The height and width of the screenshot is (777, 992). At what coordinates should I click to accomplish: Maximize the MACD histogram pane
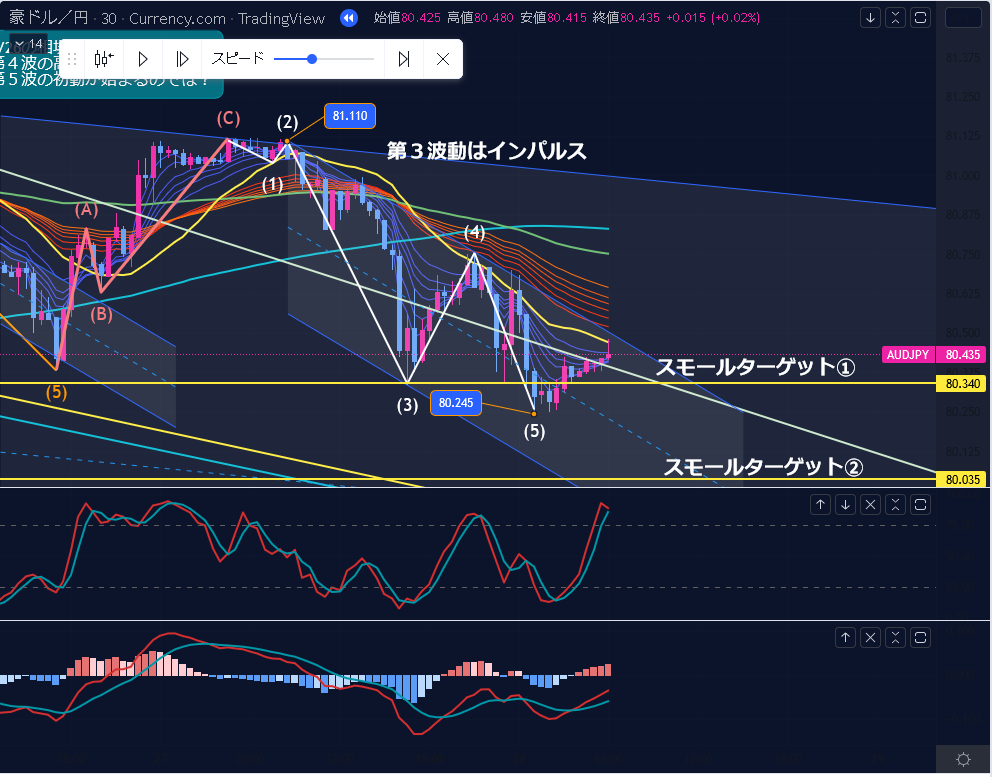[921, 638]
